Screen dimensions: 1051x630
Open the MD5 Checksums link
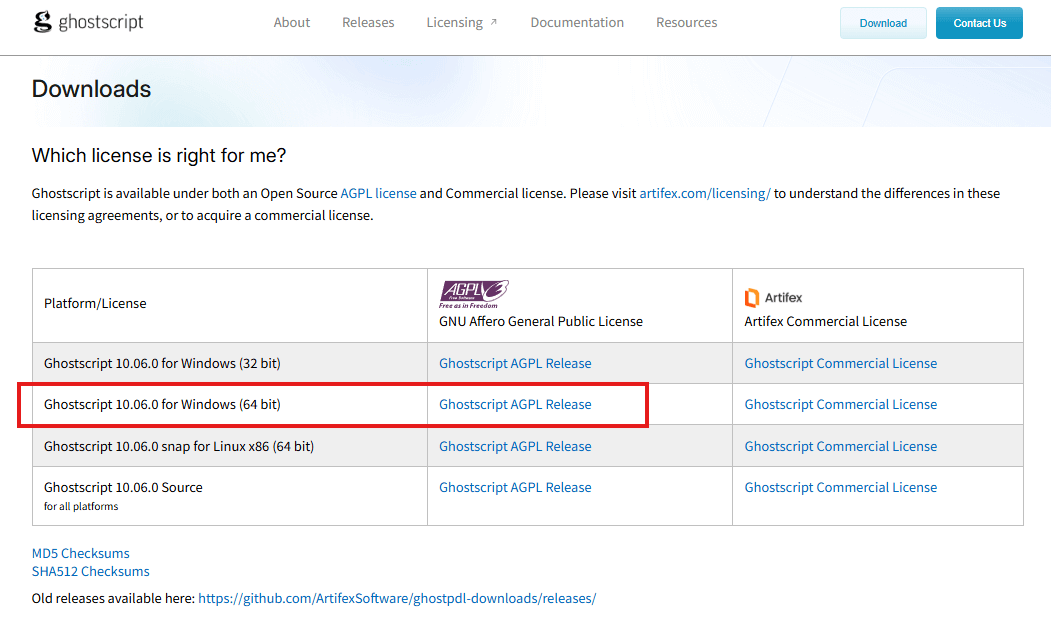[x=80, y=554]
